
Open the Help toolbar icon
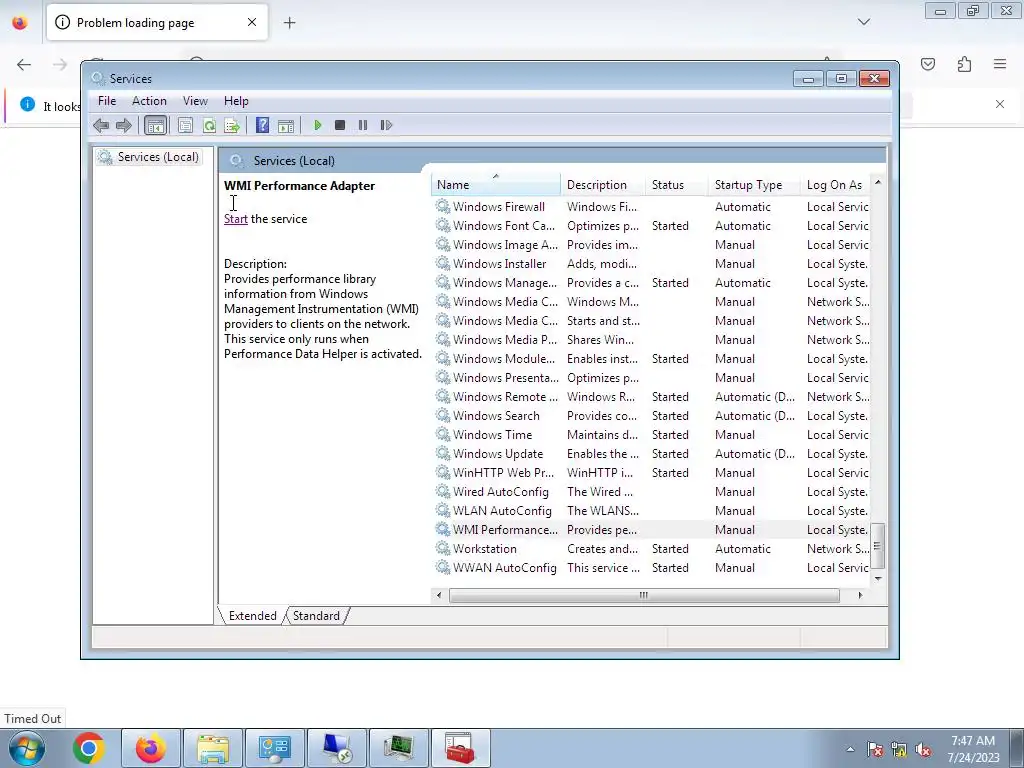[263, 125]
